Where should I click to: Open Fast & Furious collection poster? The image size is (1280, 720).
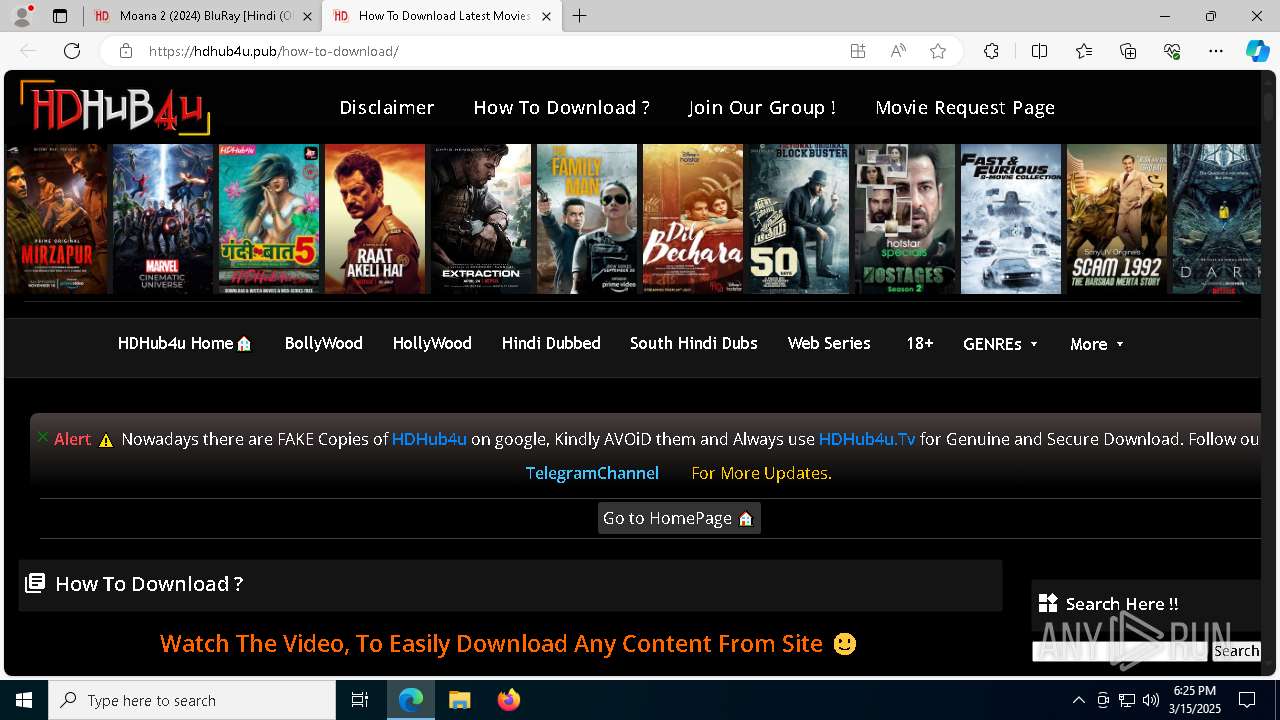(1011, 219)
